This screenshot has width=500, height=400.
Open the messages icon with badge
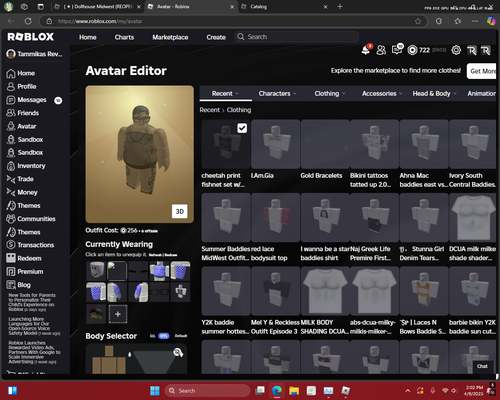click(x=397, y=50)
